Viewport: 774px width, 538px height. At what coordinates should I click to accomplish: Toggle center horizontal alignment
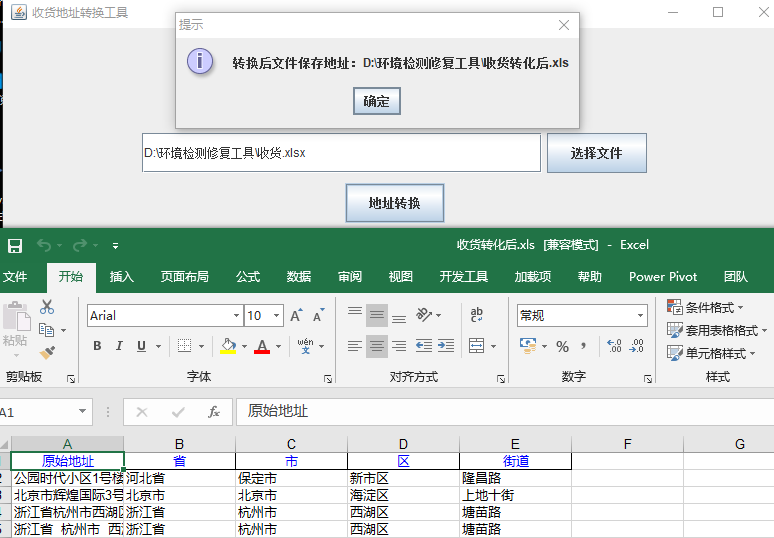377,346
